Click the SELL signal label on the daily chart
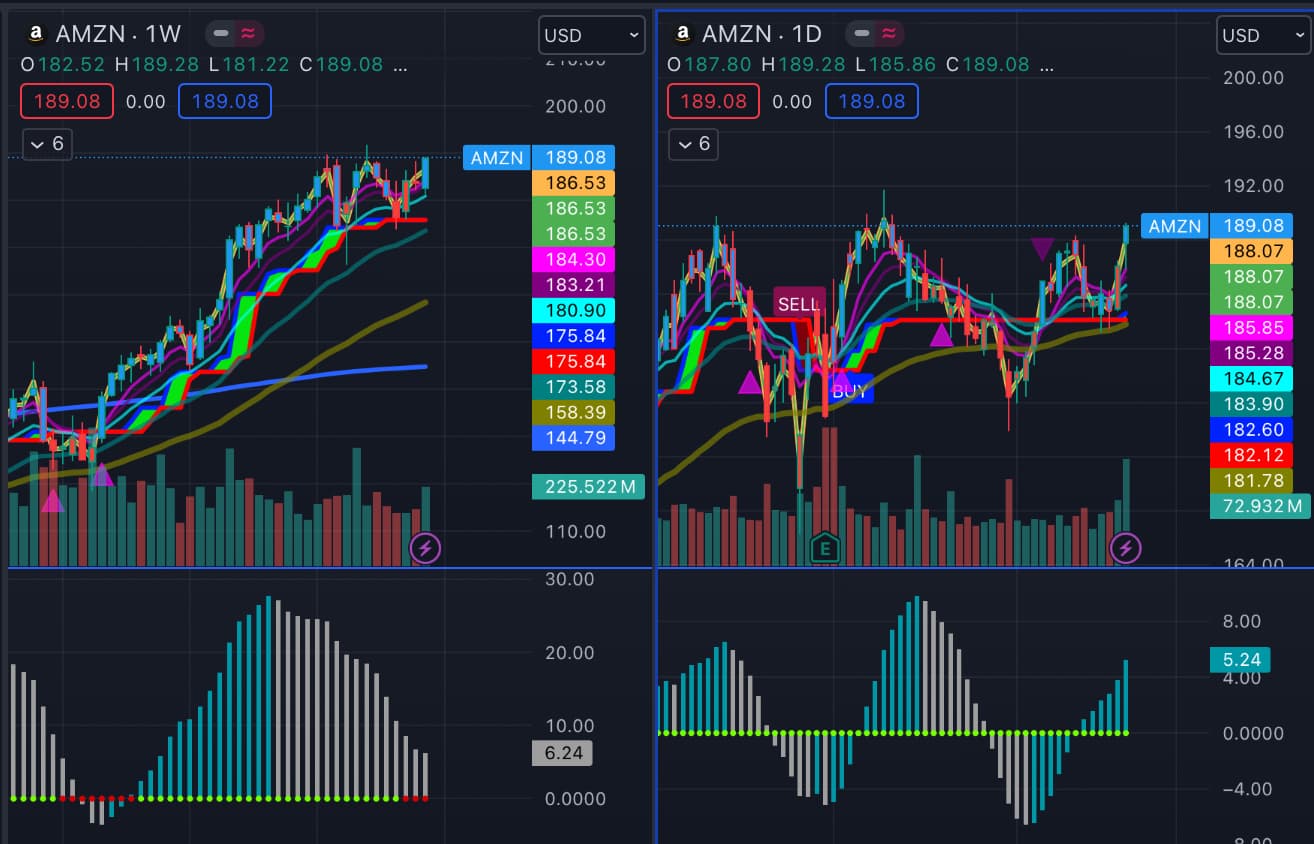 click(798, 304)
